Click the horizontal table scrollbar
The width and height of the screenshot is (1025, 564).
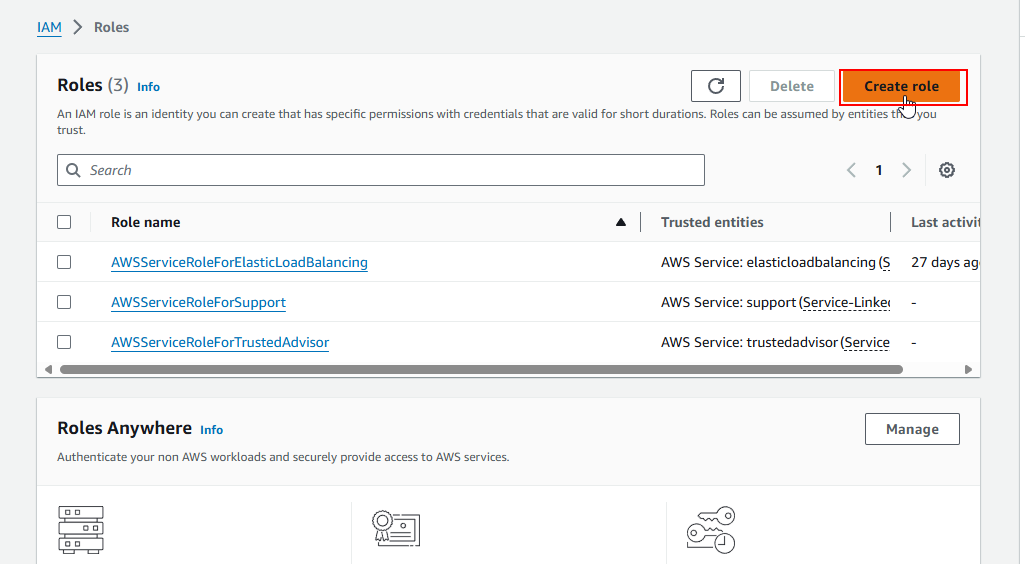pos(480,369)
